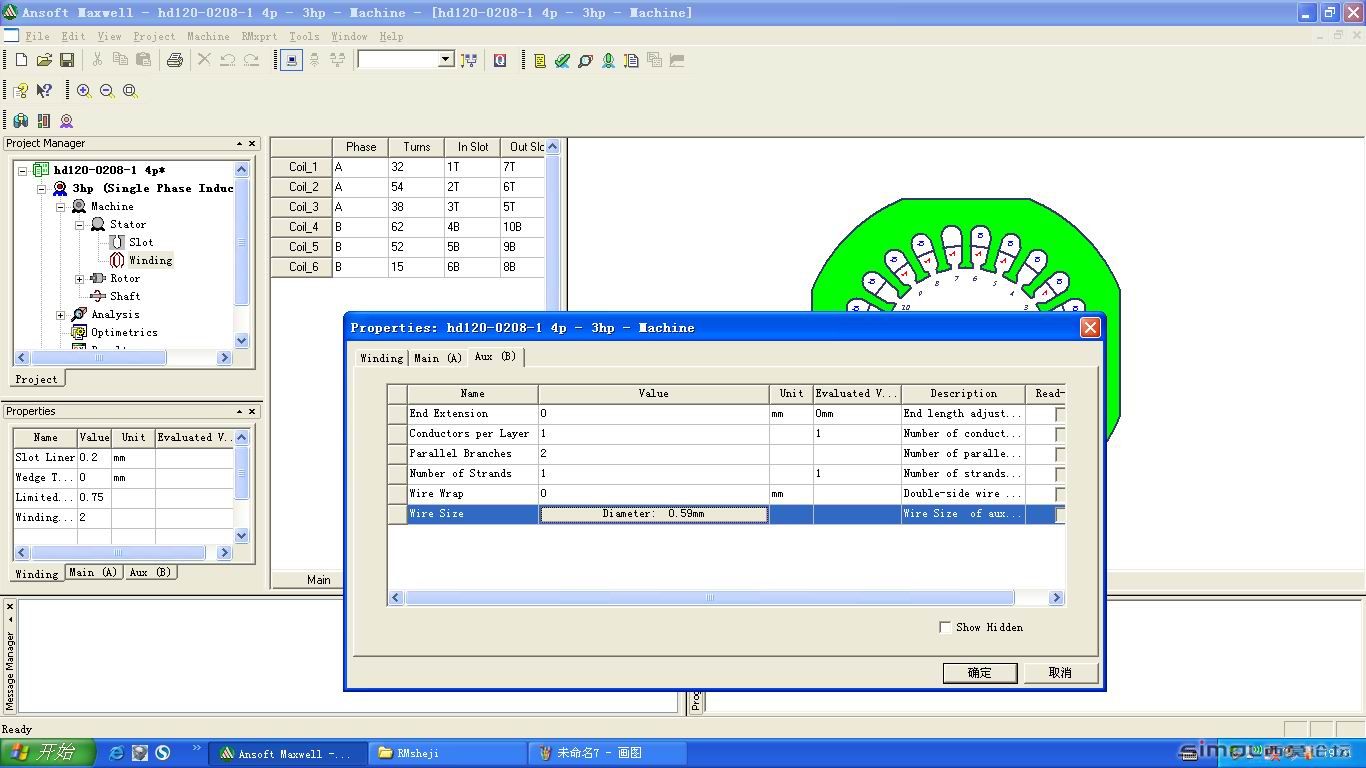Viewport: 1366px width, 768px height.
Task: Open the toolbar combo box dropdown
Action: click(x=446, y=60)
